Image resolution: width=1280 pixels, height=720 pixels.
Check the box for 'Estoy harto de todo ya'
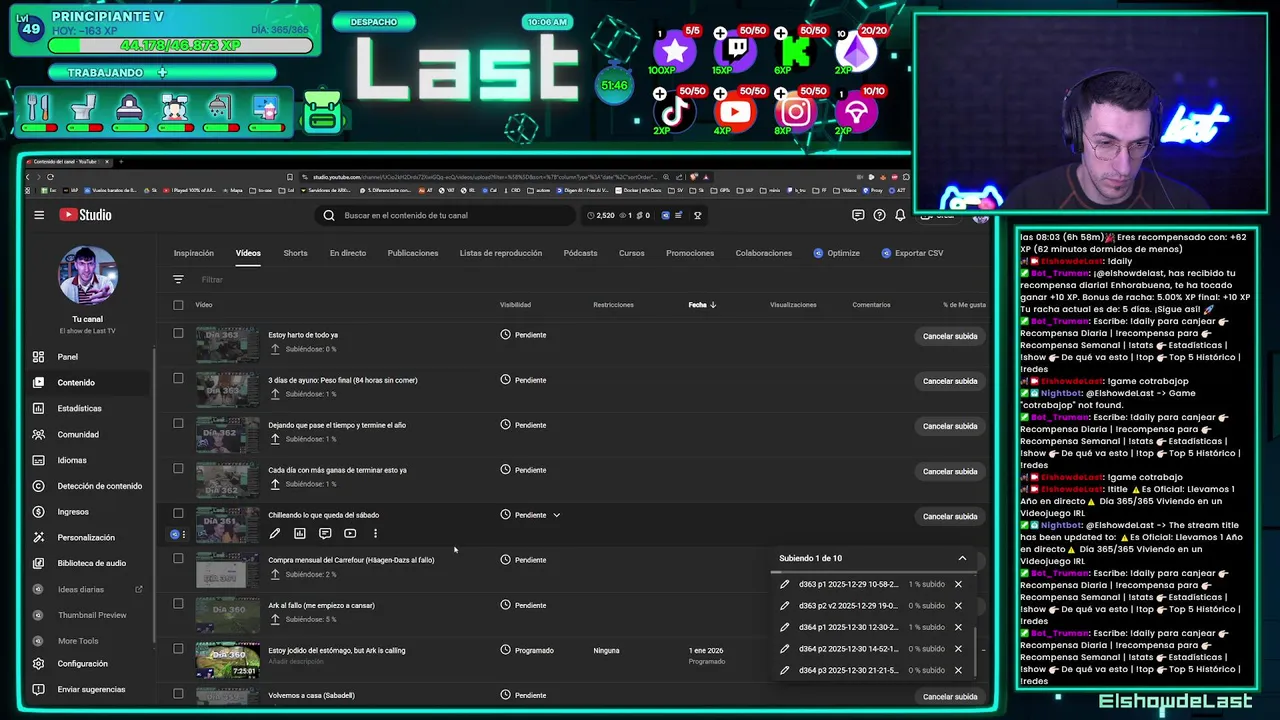[178, 333]
